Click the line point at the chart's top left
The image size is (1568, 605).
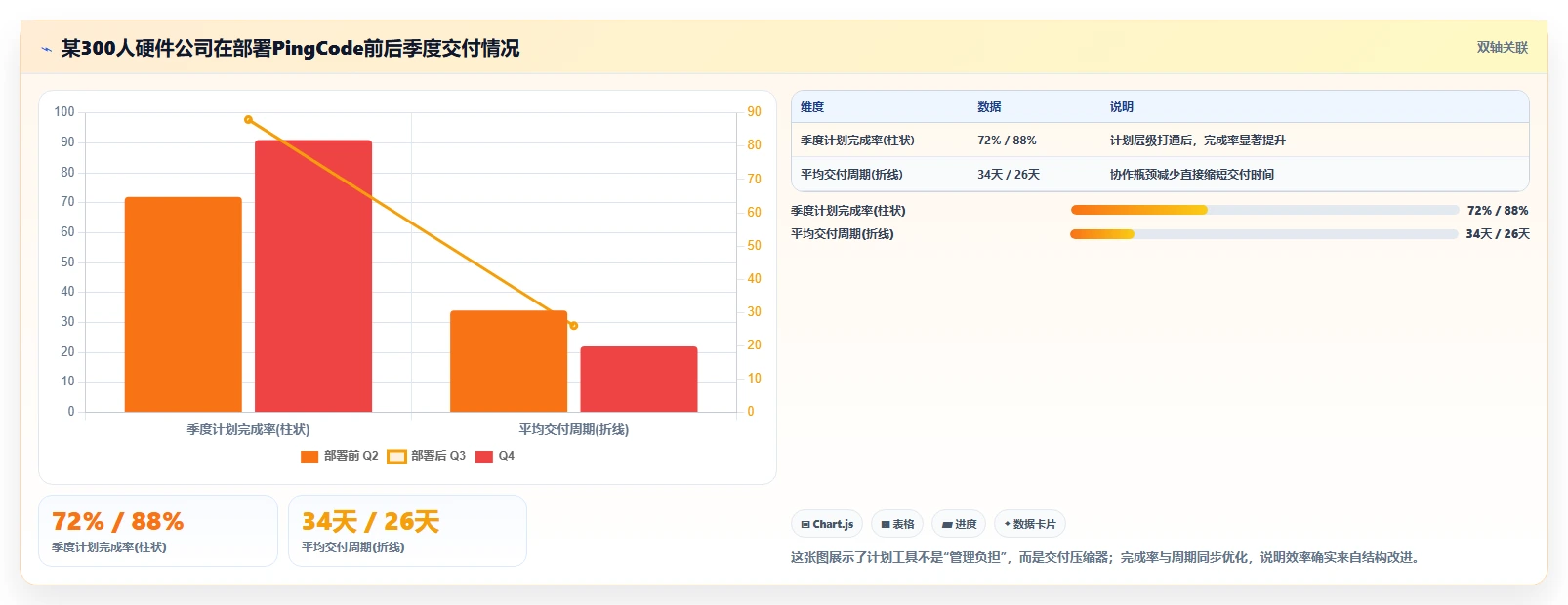click(x=248, y=120)
